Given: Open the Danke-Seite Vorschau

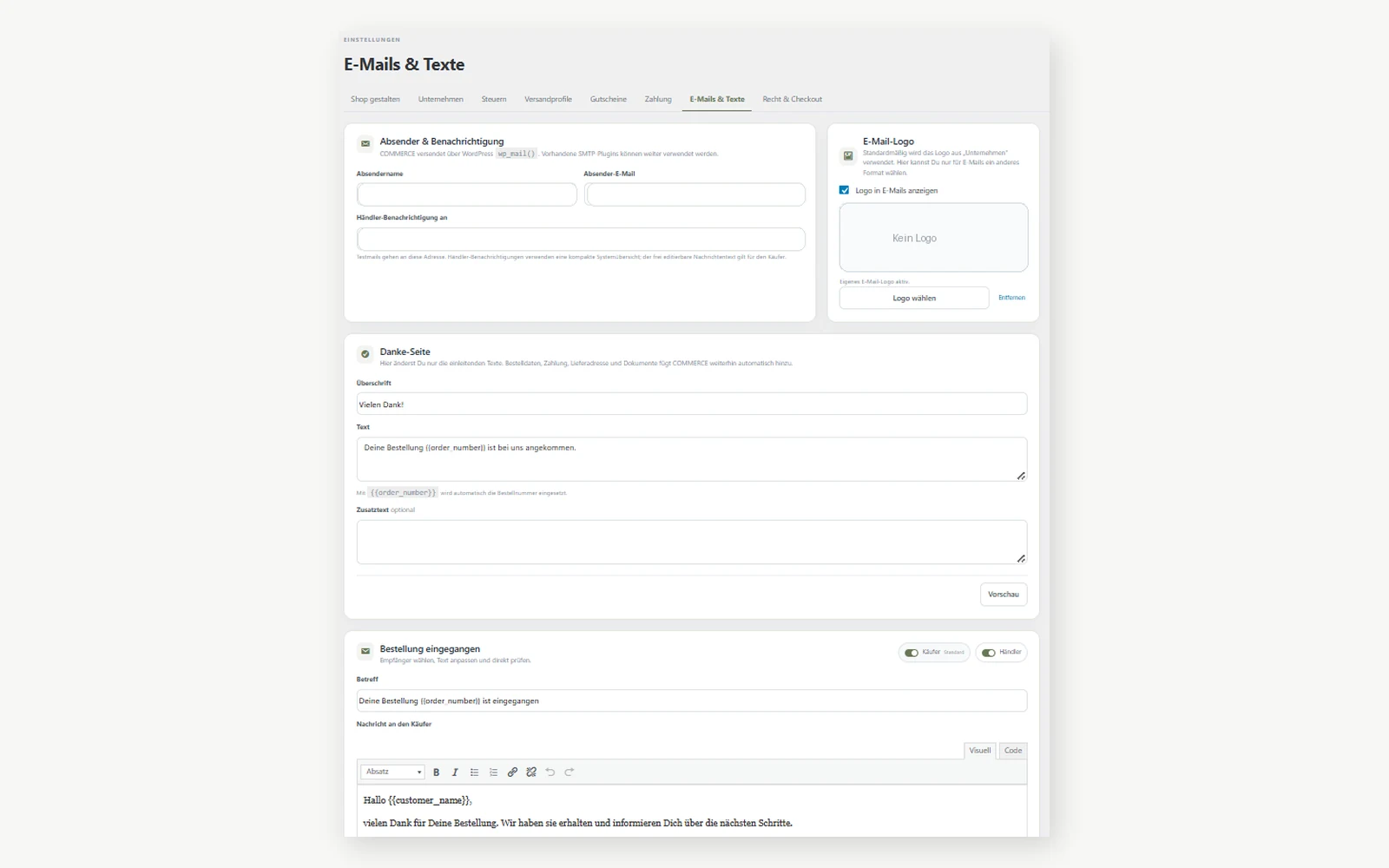Looking at the screenshot, I should tap(1004, 595).
